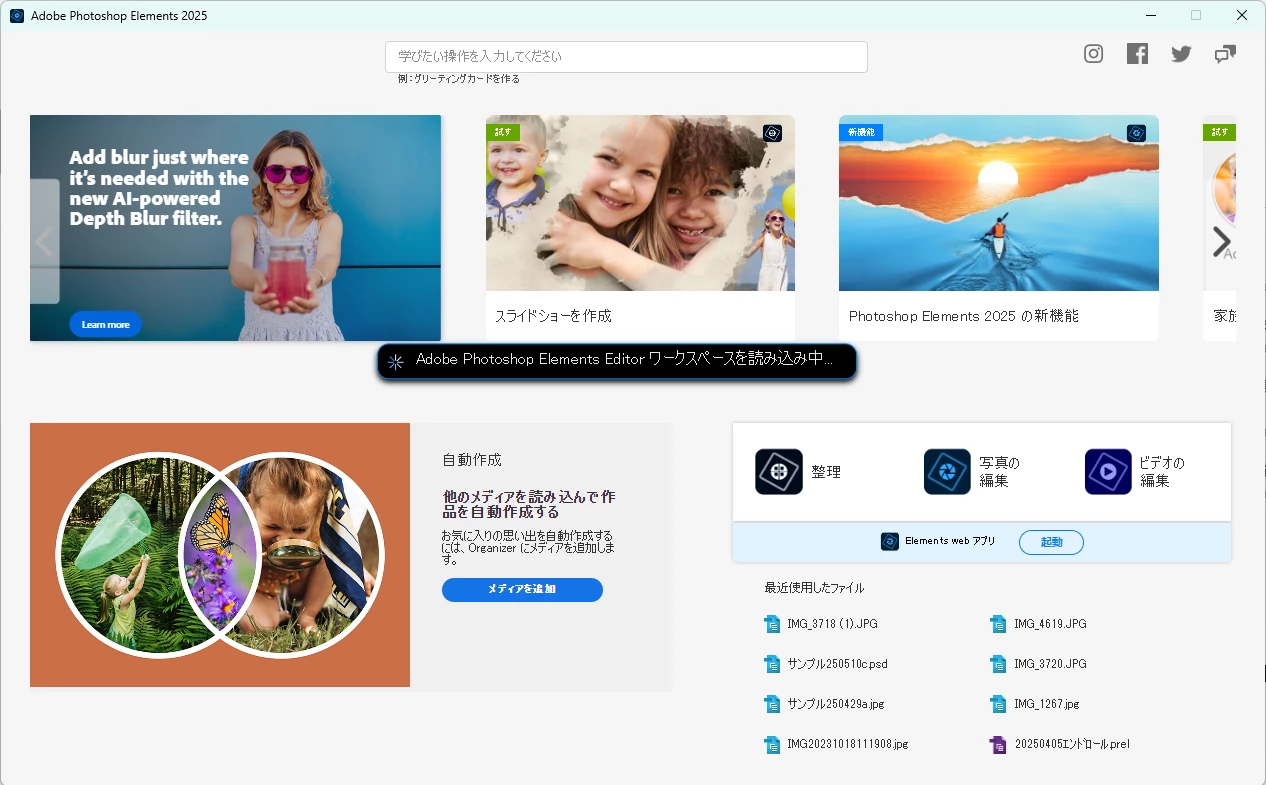Click file icon beside サンプル250510c.psd
The image size is (1266, 785).
click(771, 664)
